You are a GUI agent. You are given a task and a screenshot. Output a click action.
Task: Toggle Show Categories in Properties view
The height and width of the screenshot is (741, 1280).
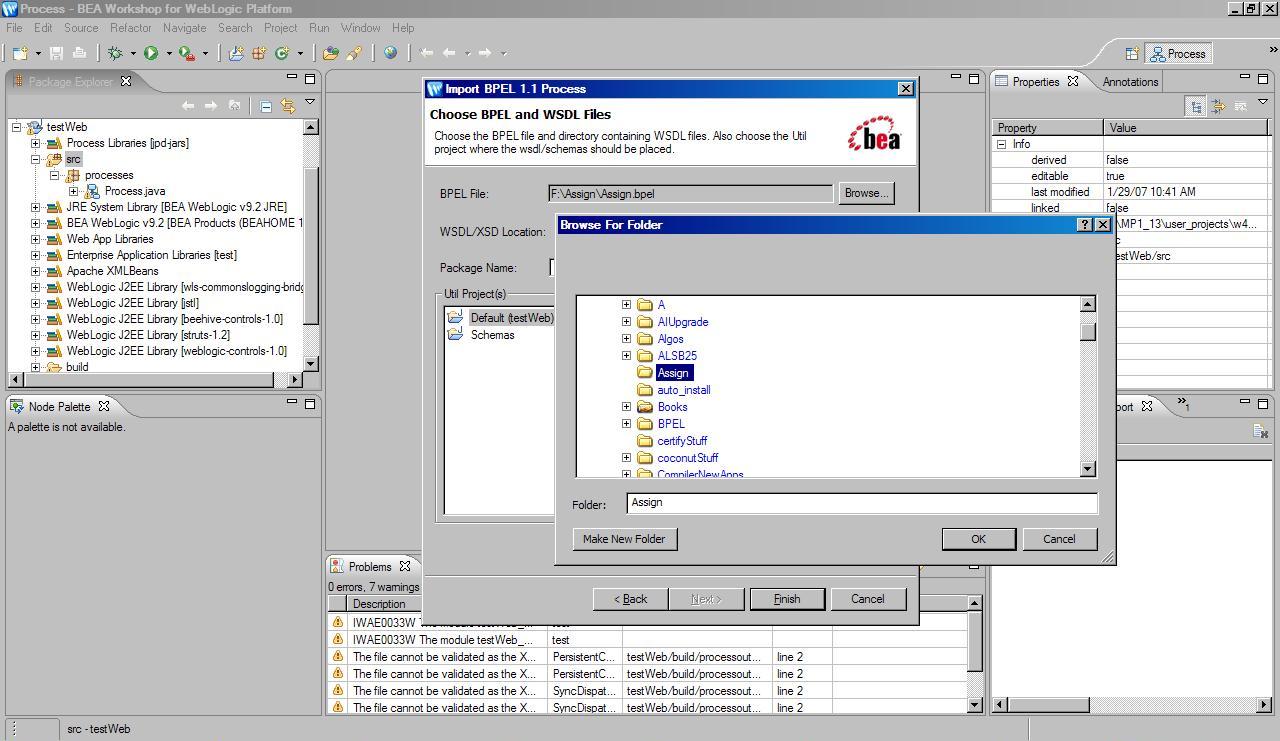pos(1196,106)
